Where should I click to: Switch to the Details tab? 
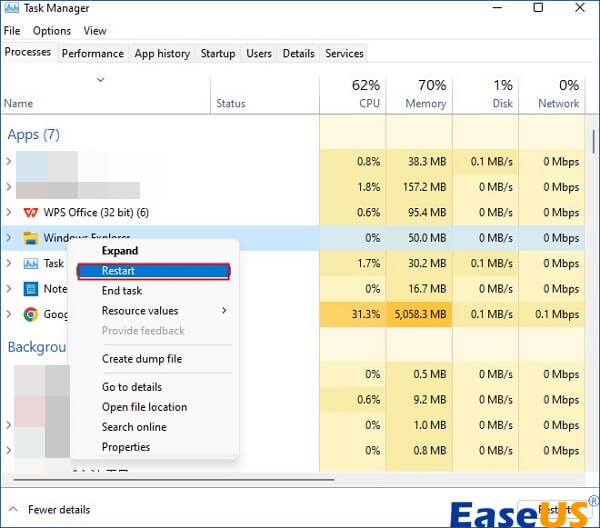click(x=298, y=54)
